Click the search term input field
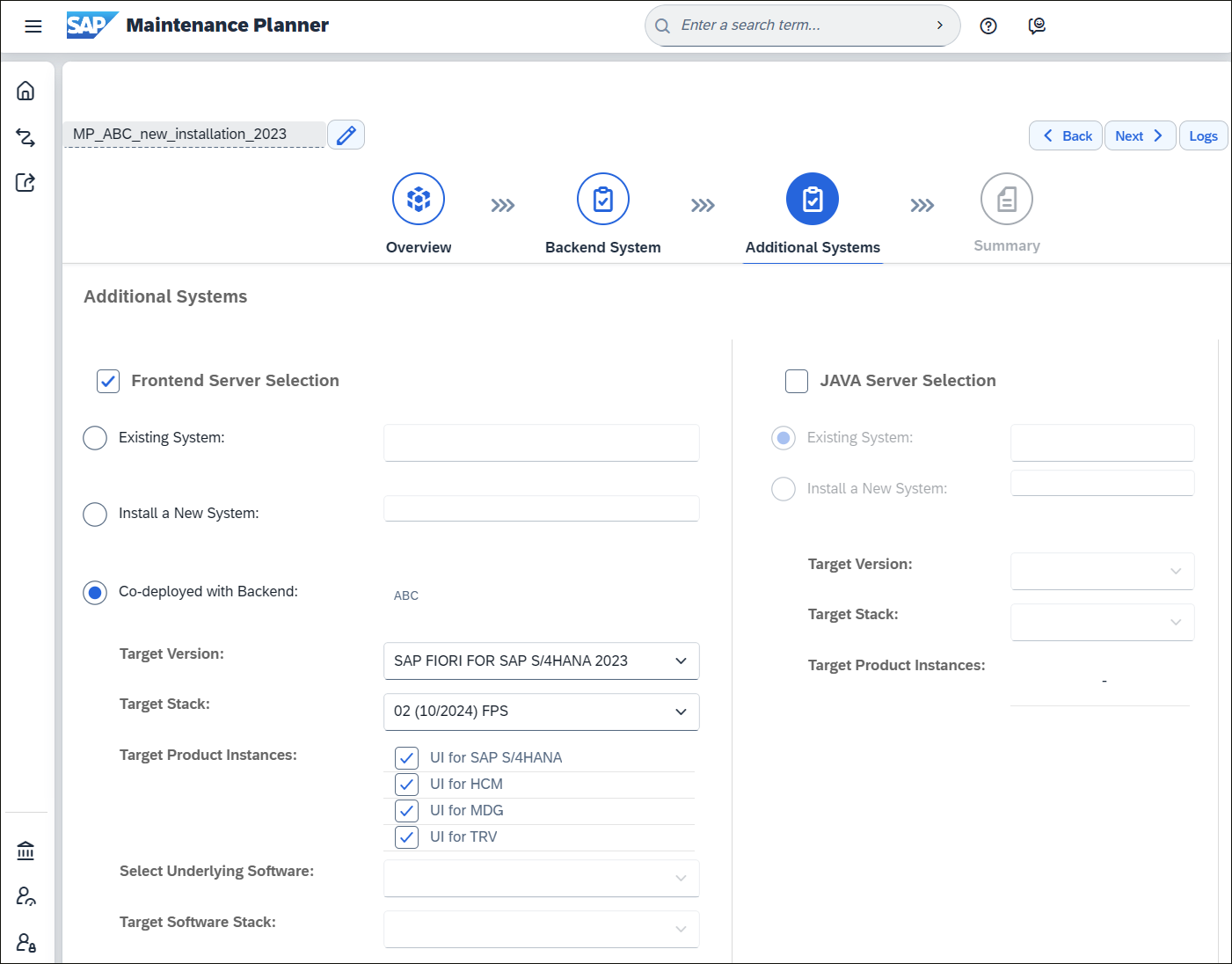Image resolution: width=1232 pixels, height=964 pixels. click(800, 26)
